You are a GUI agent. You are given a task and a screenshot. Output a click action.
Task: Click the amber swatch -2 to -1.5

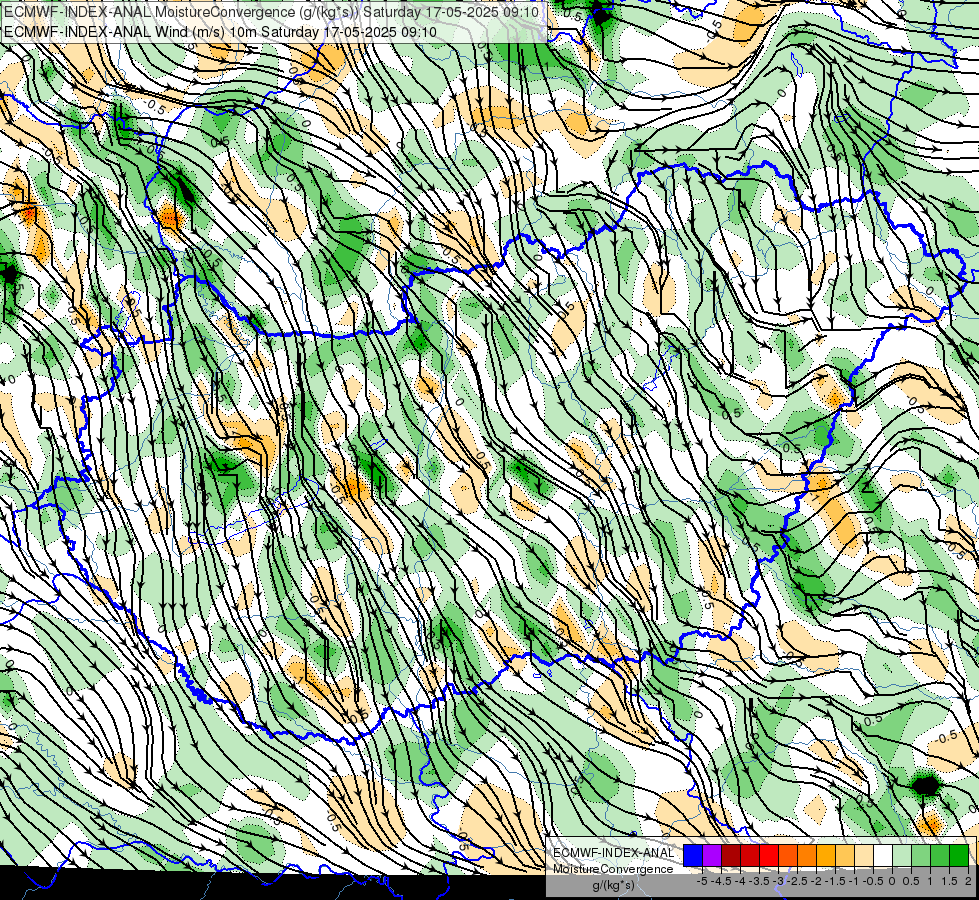(x=826, y=856)
